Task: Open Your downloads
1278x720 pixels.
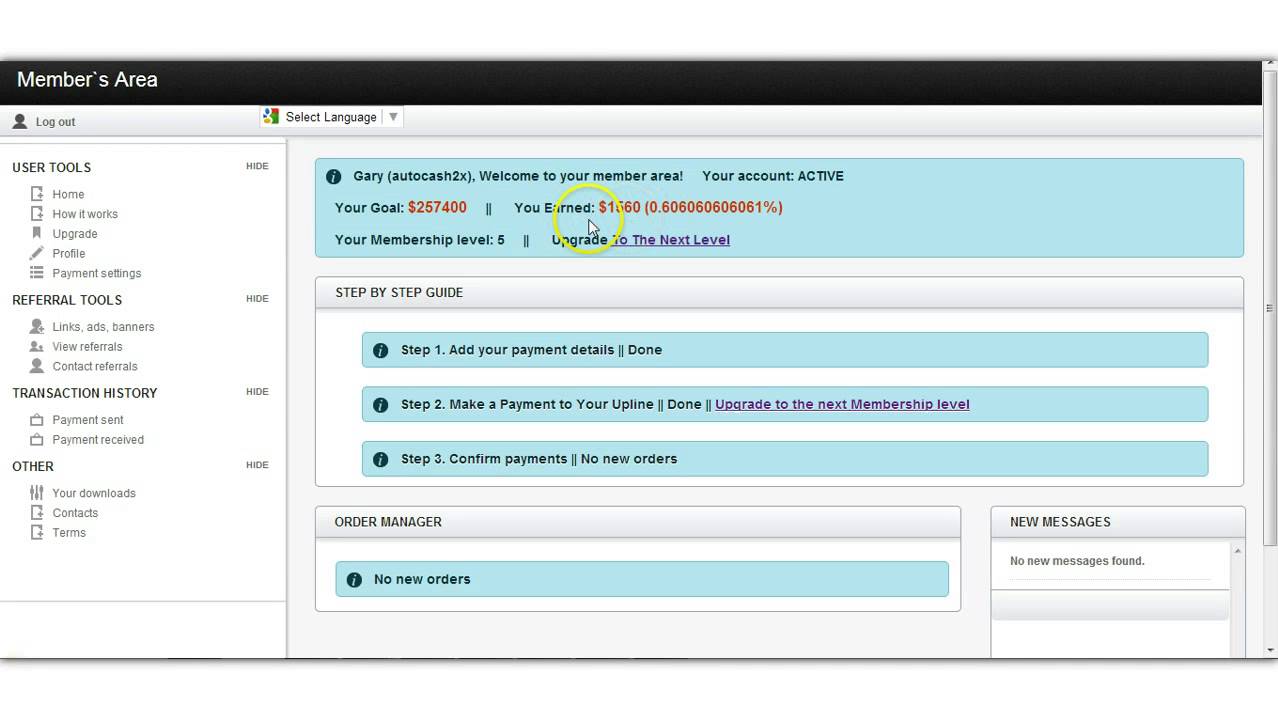Action: tap(94, 493)
